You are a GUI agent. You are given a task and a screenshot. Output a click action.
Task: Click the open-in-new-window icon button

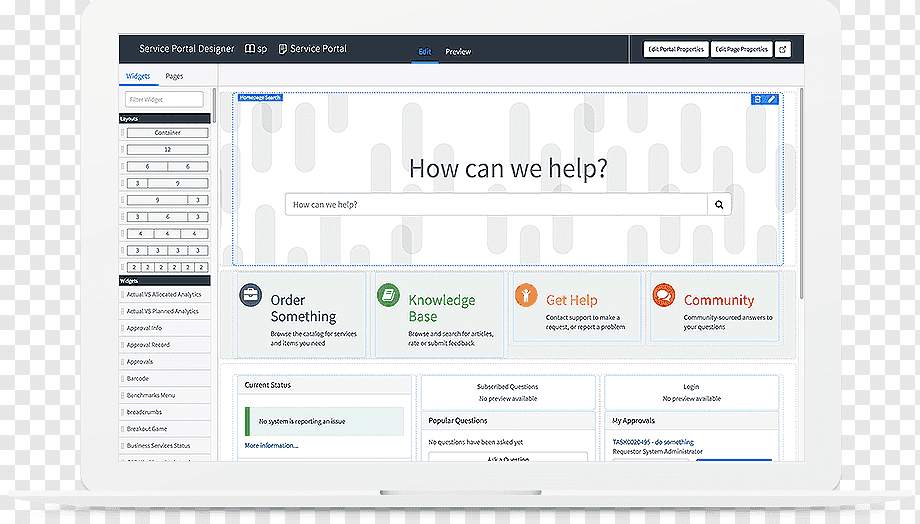coord(783,49)
